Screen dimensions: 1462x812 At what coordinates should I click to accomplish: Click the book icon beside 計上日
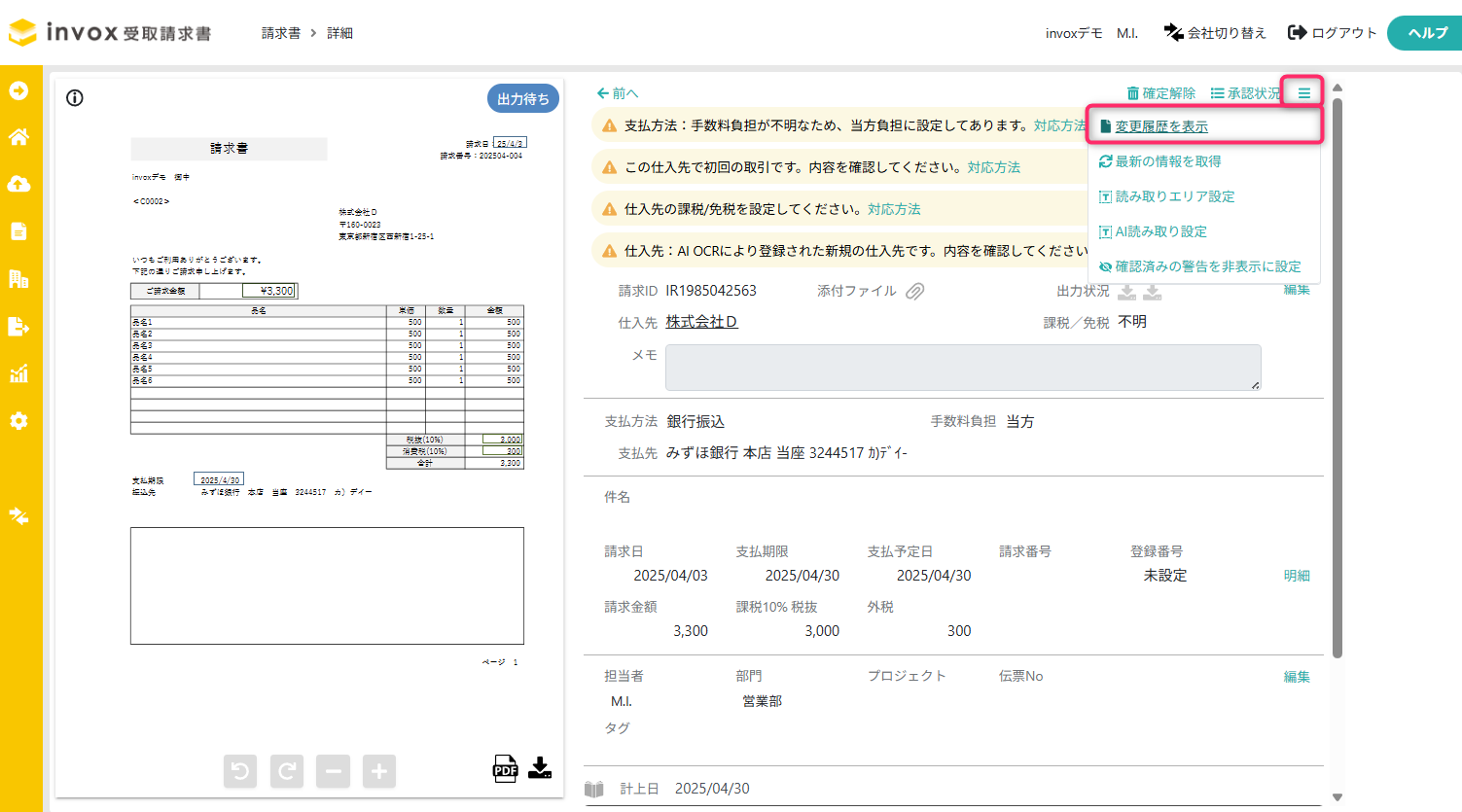594,789
